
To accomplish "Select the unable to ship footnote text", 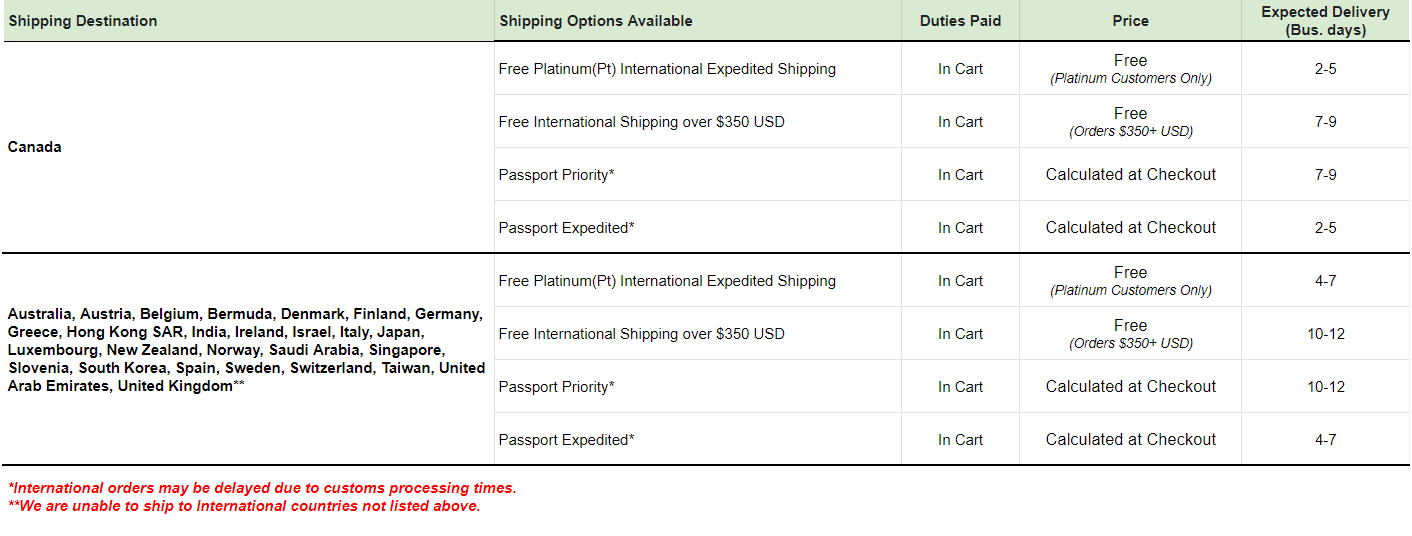I will click(244, 506).
